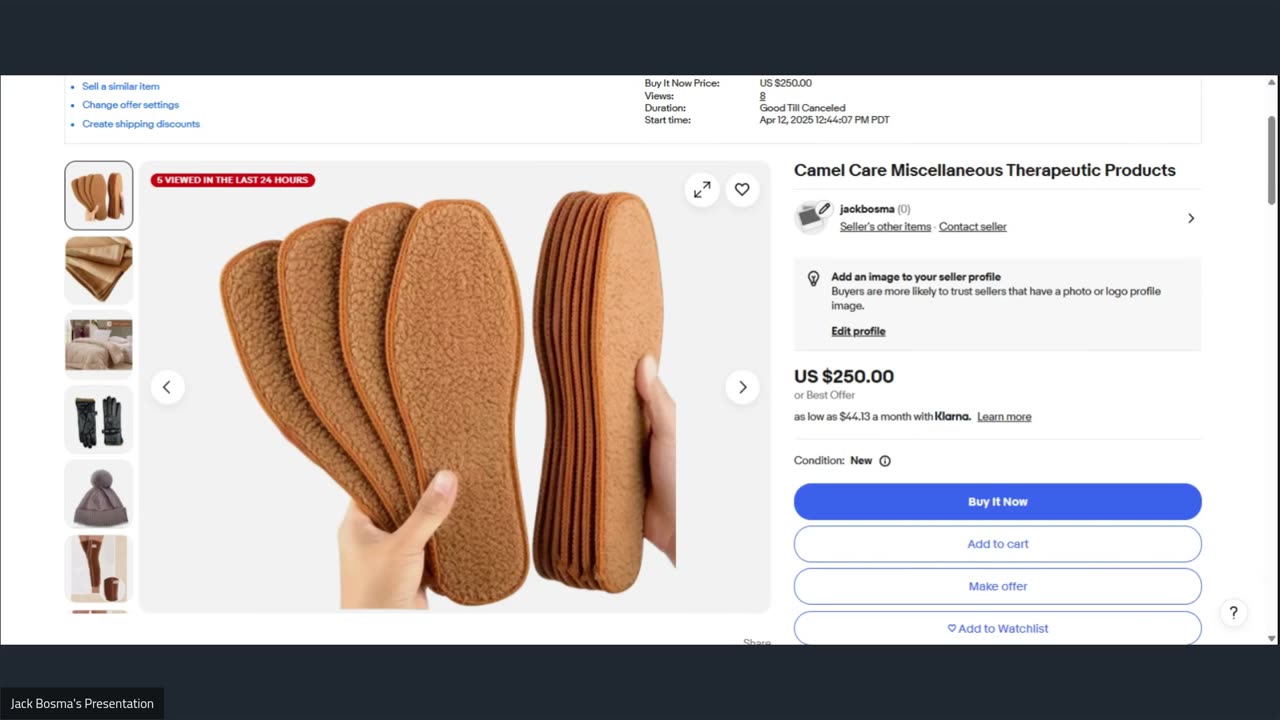Open Create shipping discounts link
The width and height of the screenshot is (1280, 720).
point(141,124)
